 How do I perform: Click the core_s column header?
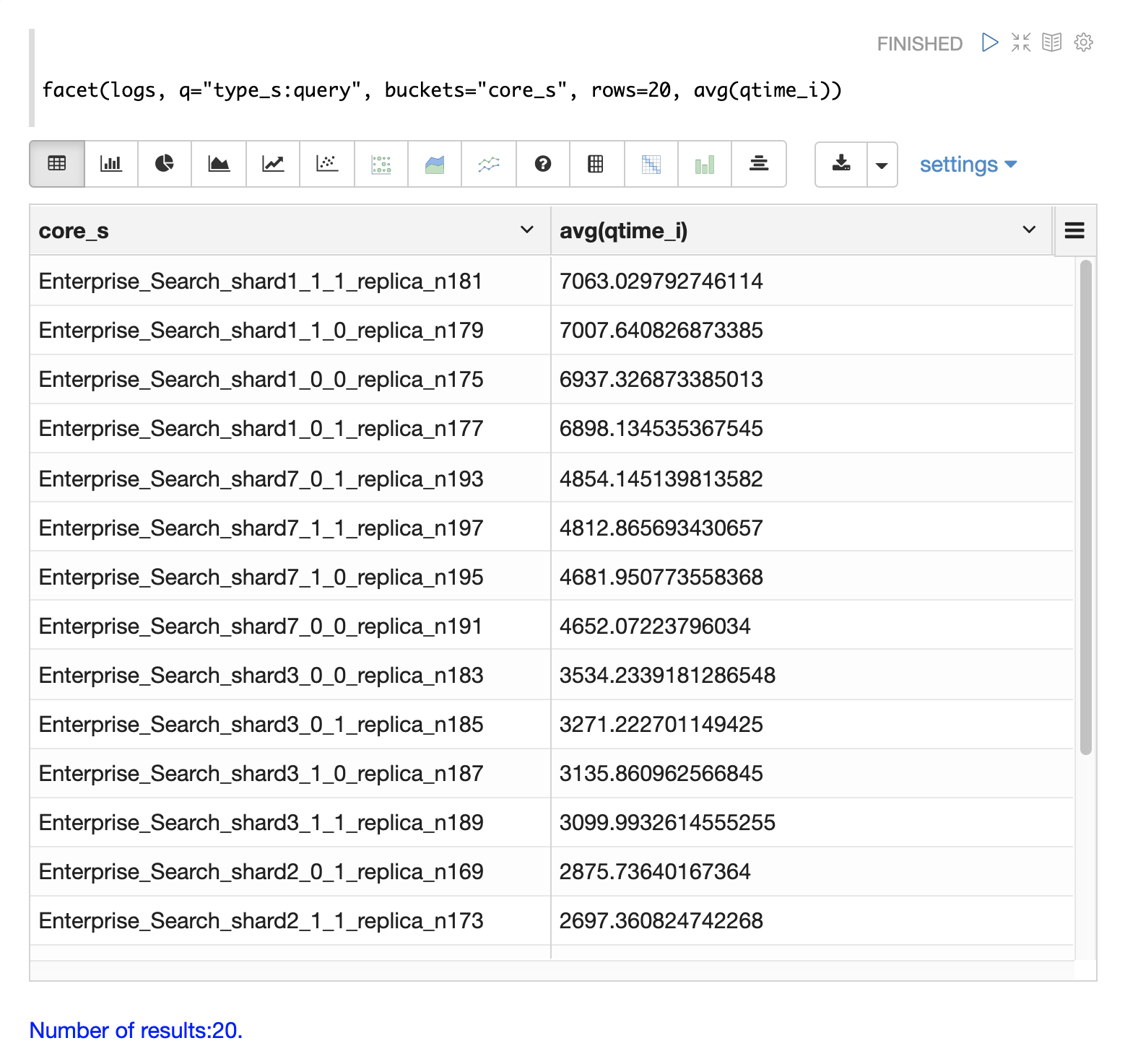74,231
